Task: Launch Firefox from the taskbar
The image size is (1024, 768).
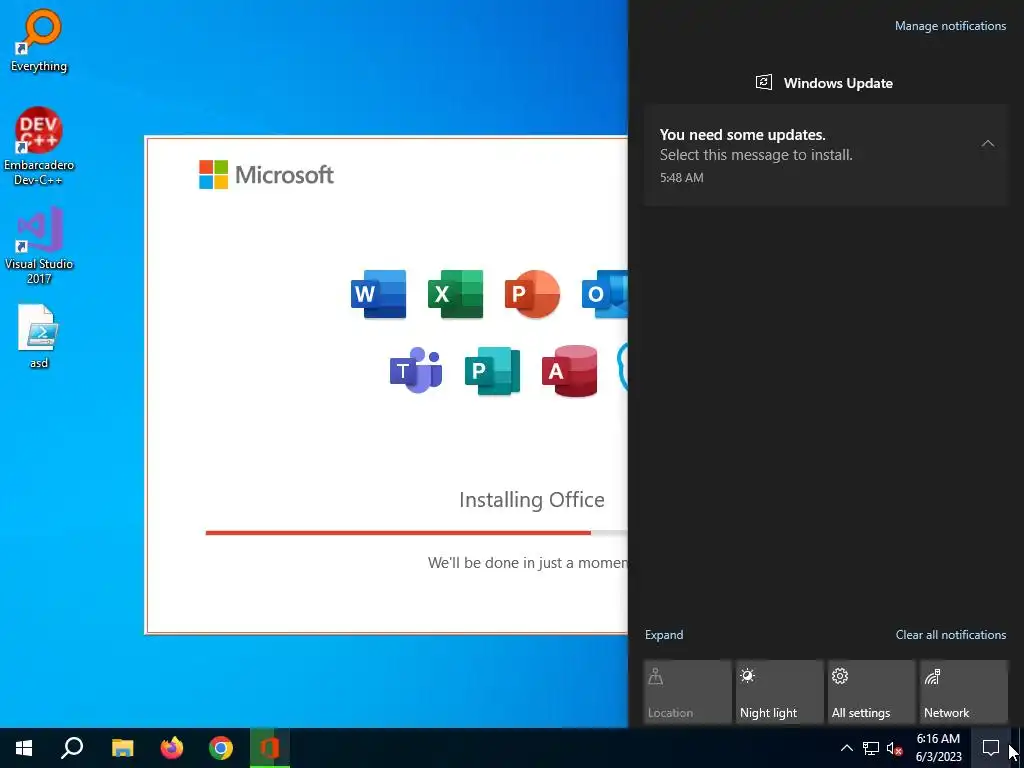Action: point(172,748)
